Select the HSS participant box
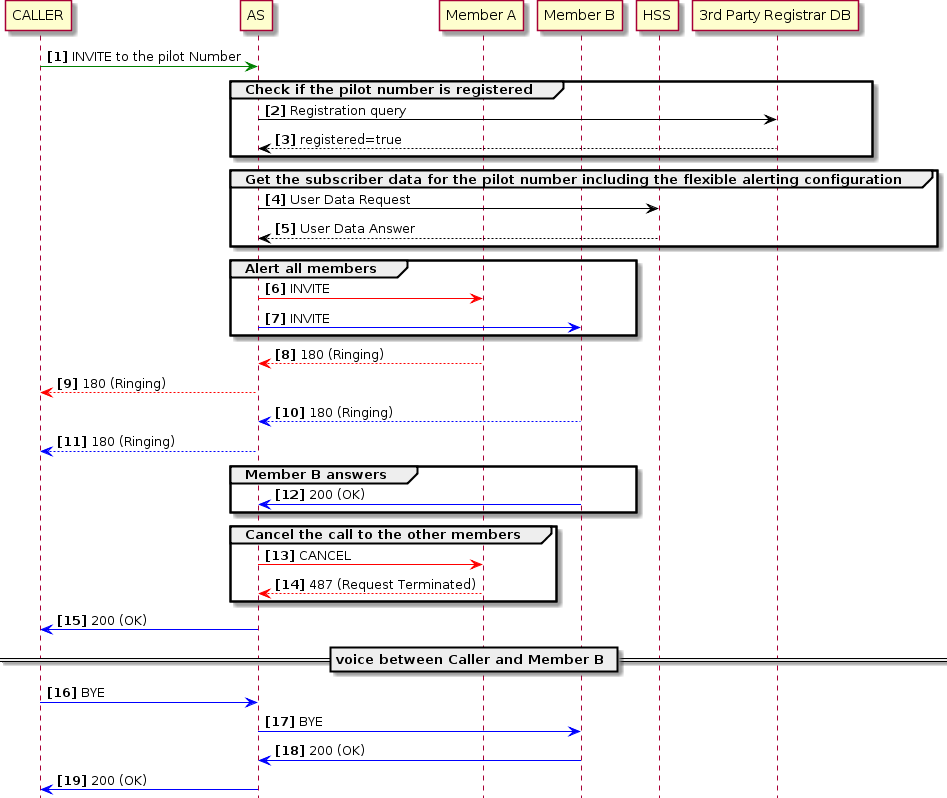The width and height of the screenshot is (947, 798). tap(657, 15)
